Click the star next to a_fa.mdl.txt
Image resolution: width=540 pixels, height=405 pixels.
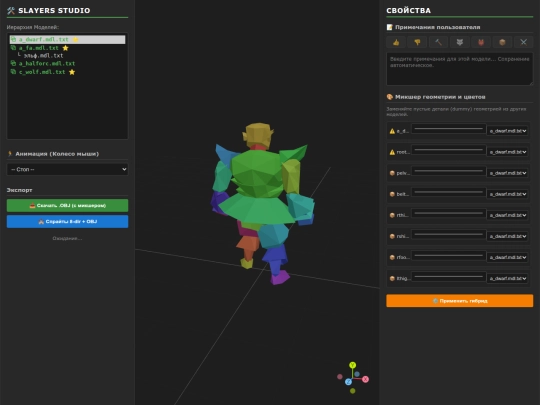coord(65,48)
